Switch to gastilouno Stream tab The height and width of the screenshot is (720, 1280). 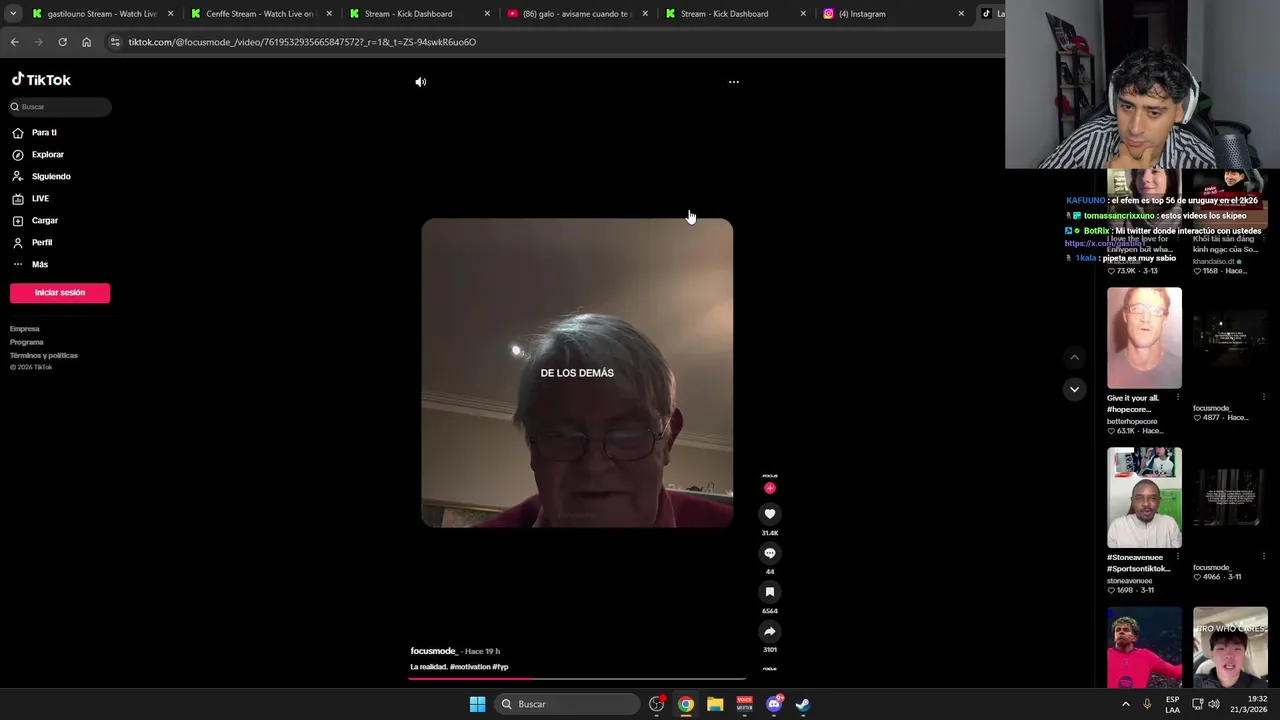coord(102,14)
